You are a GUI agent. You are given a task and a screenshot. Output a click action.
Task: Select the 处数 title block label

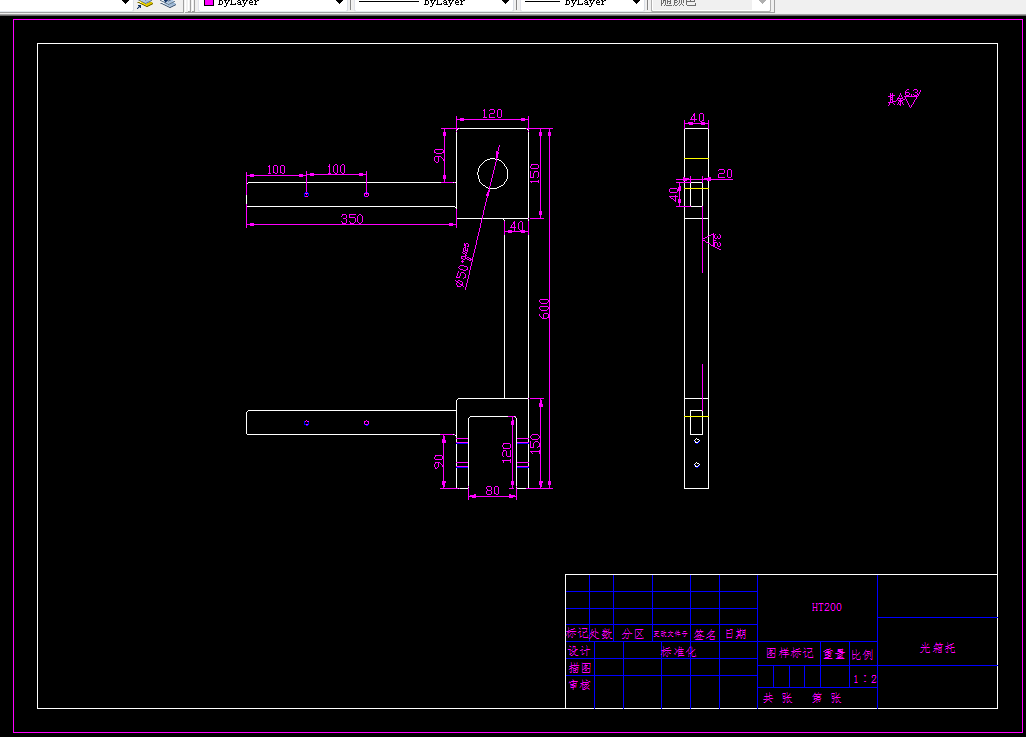tap(601, 634)
